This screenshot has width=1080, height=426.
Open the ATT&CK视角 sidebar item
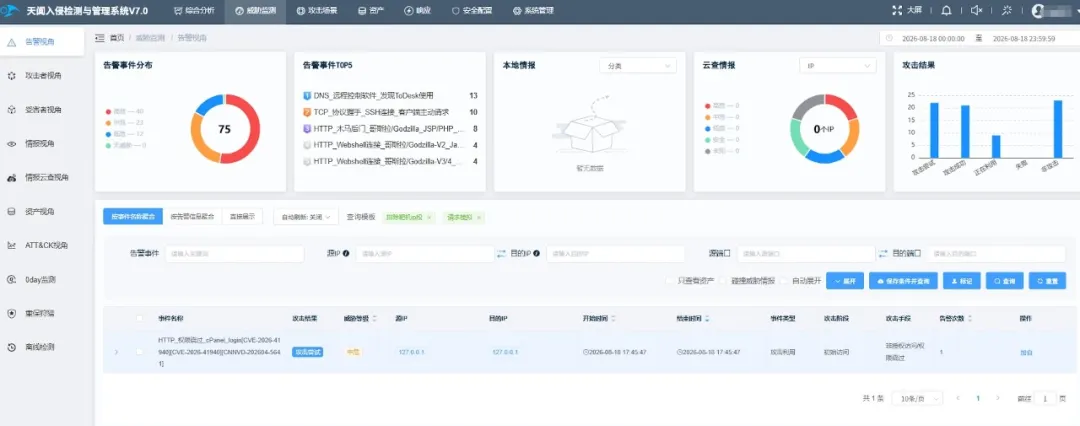(x=41, y=245)
